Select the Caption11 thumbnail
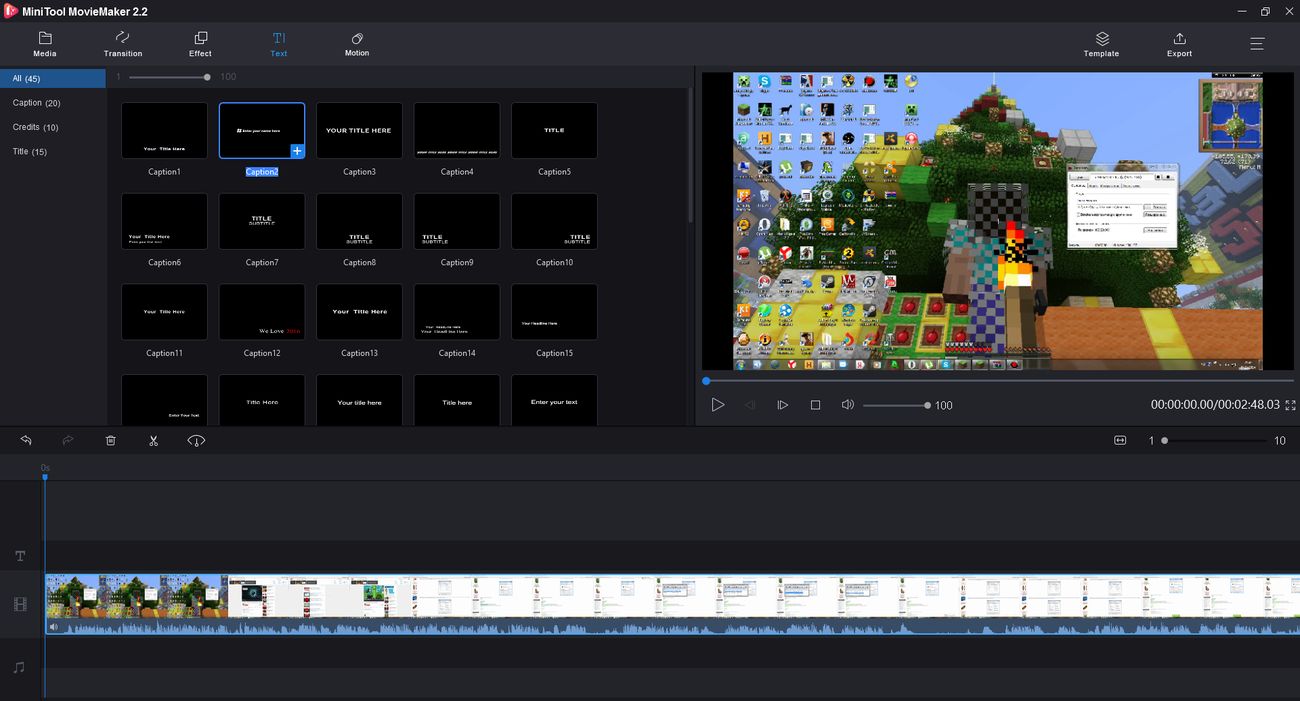 (164, 312)
